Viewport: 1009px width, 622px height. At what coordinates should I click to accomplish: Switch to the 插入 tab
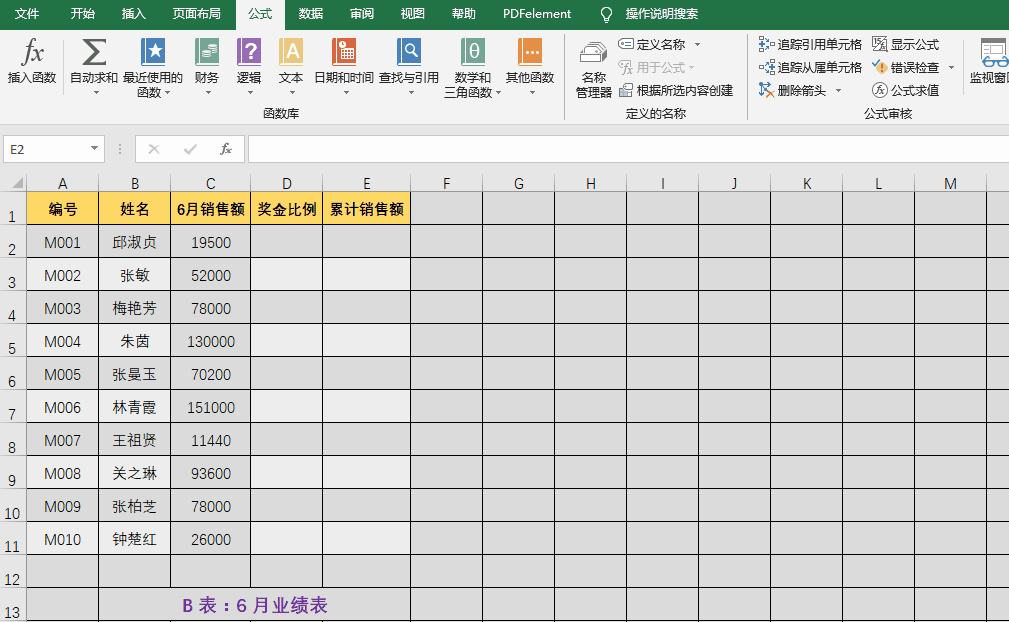(x=133, y=14)
